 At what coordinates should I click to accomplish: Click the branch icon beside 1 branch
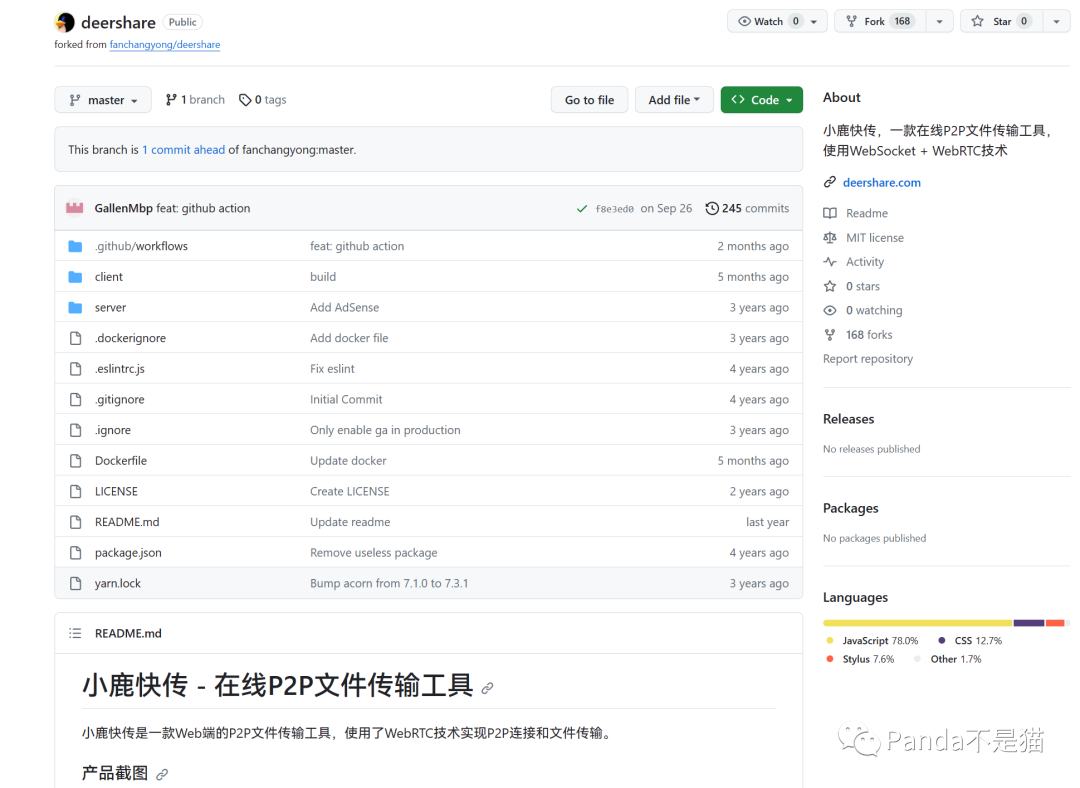(x=171, y=100)
